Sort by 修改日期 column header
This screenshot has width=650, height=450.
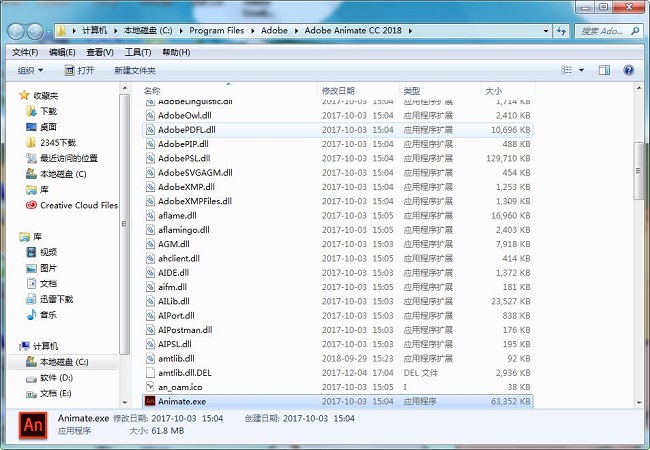pos(340,91)
